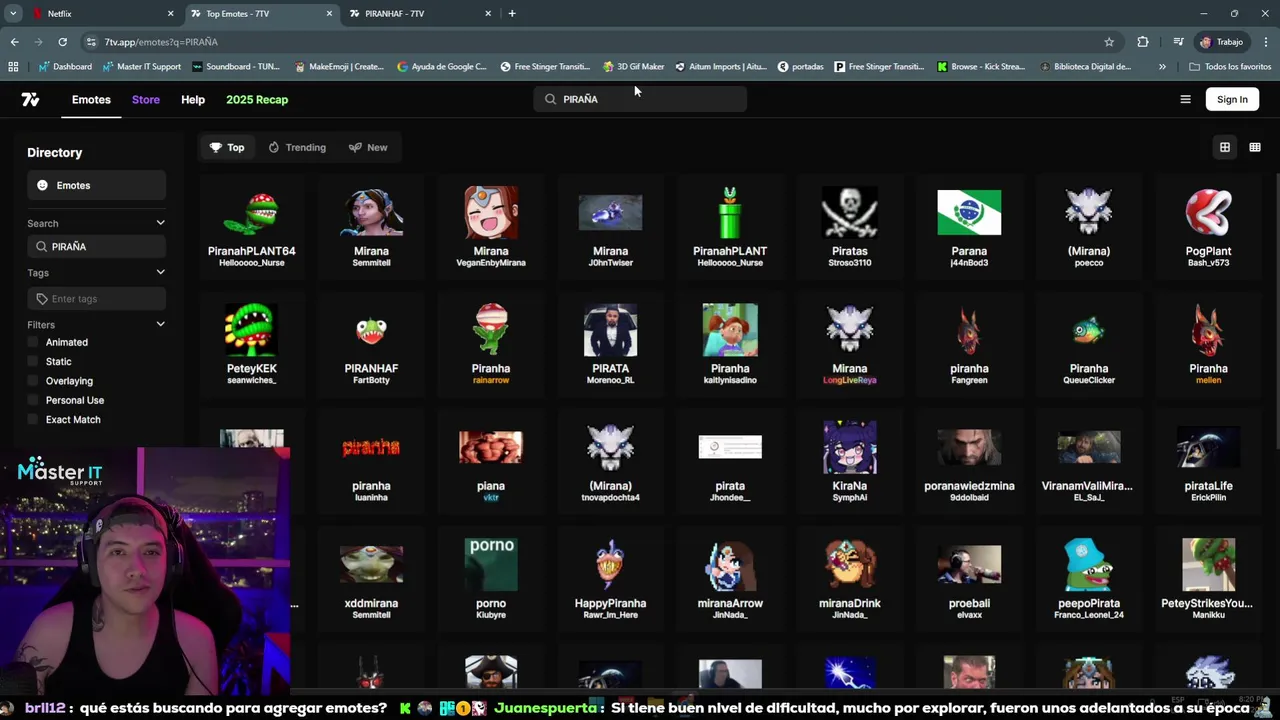Open the apps grid in bookmarks bar
This screenshot has width=1280, height=720.
(13, 67)
